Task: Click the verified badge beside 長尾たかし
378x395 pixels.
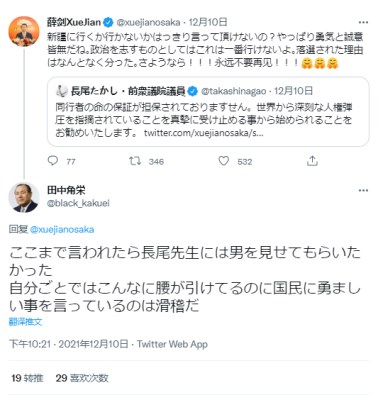Action: [192, 91]
